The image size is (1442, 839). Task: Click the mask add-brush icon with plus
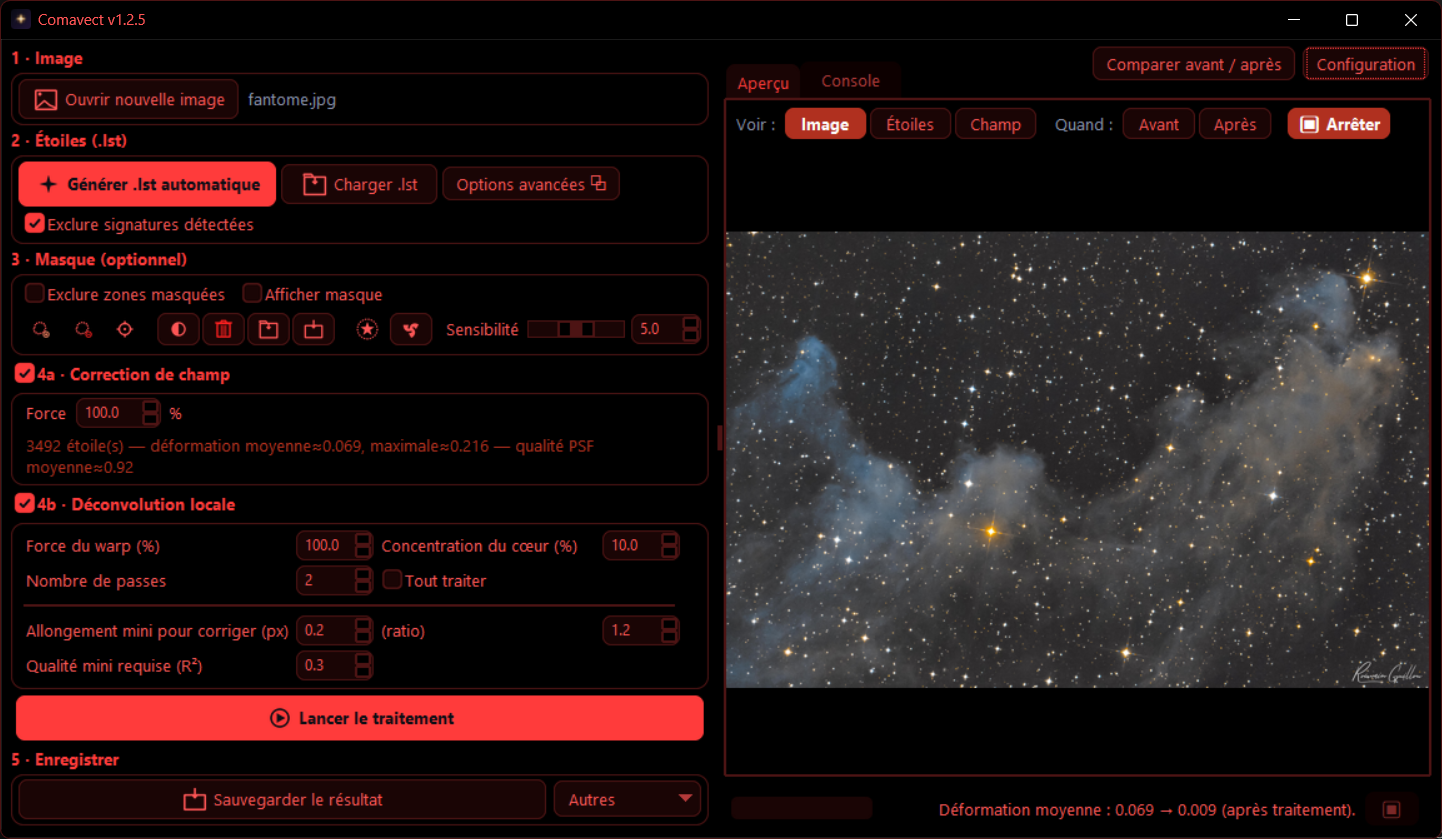(41, 329)
